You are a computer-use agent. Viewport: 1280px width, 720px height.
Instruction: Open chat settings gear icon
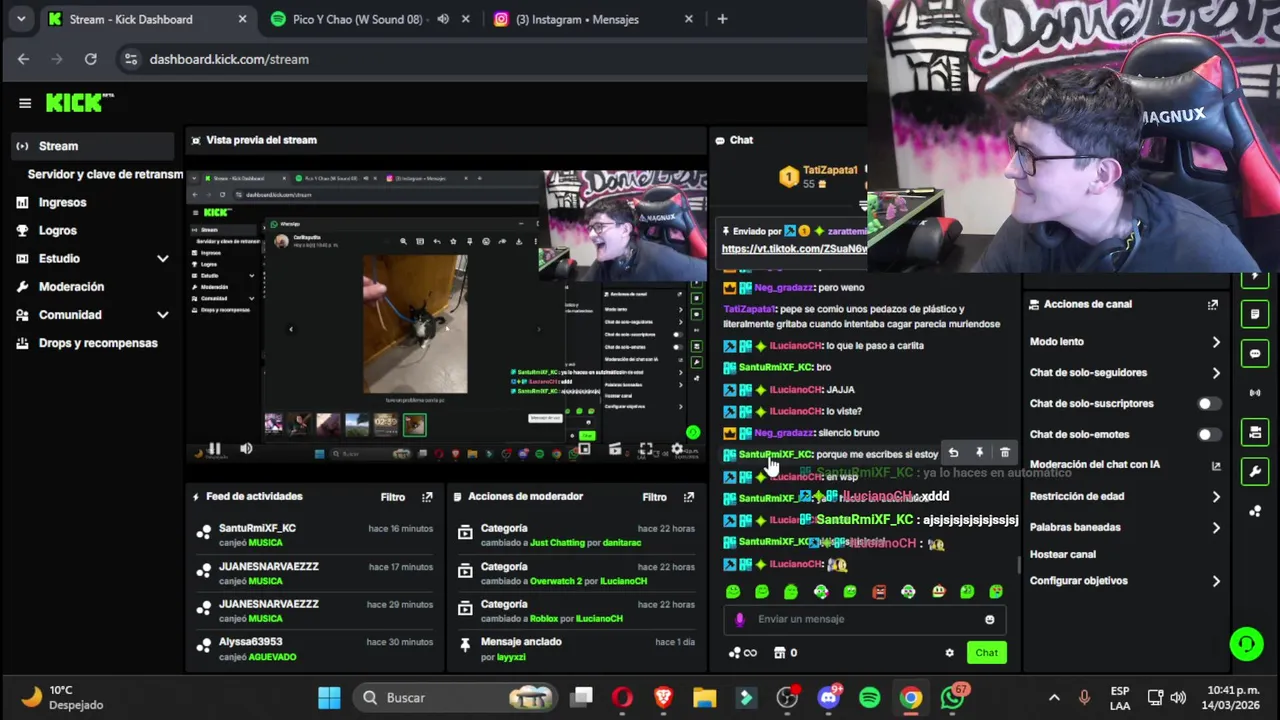click(949, 653)
